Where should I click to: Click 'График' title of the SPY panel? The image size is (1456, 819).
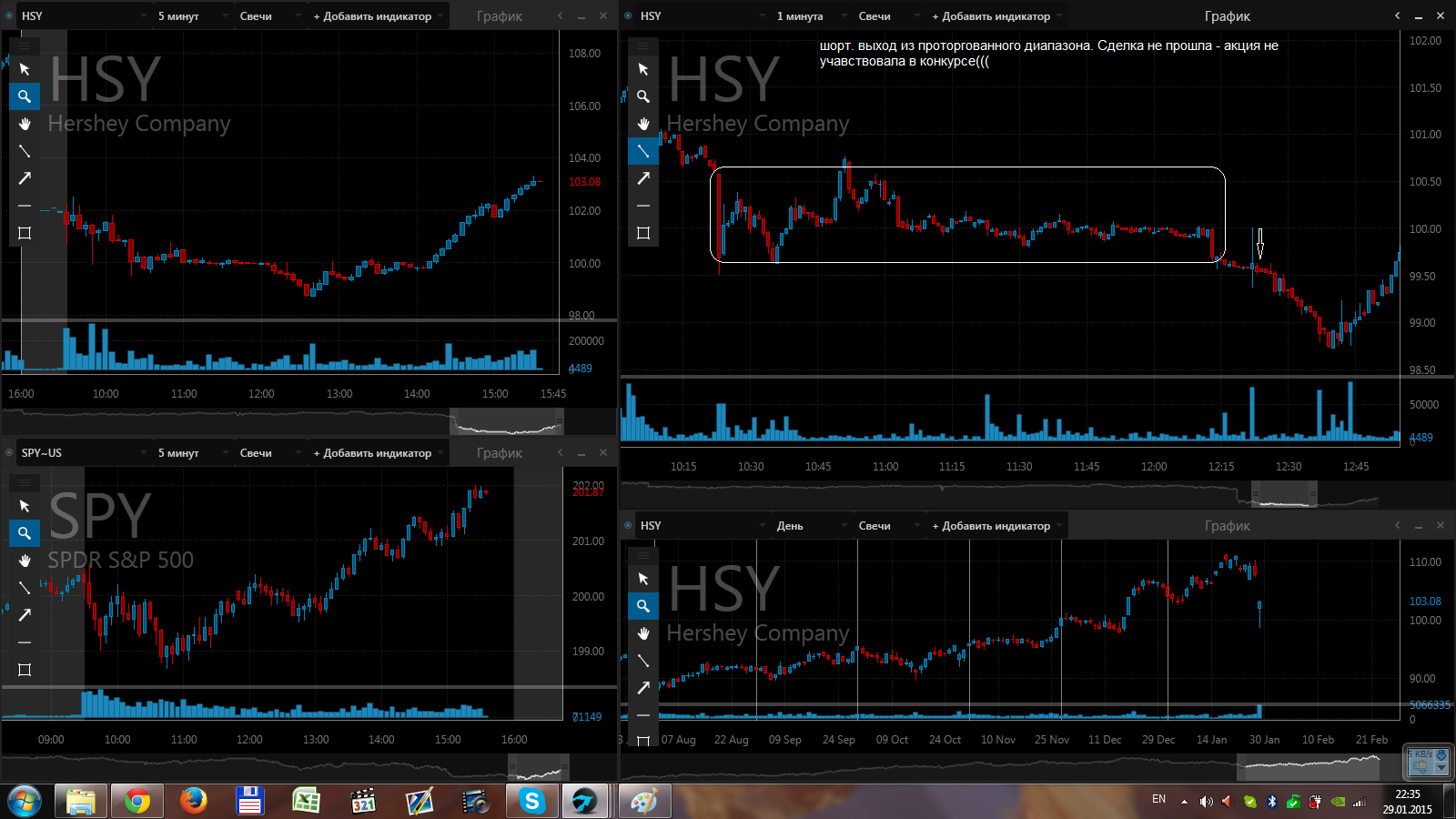[500, 453]
